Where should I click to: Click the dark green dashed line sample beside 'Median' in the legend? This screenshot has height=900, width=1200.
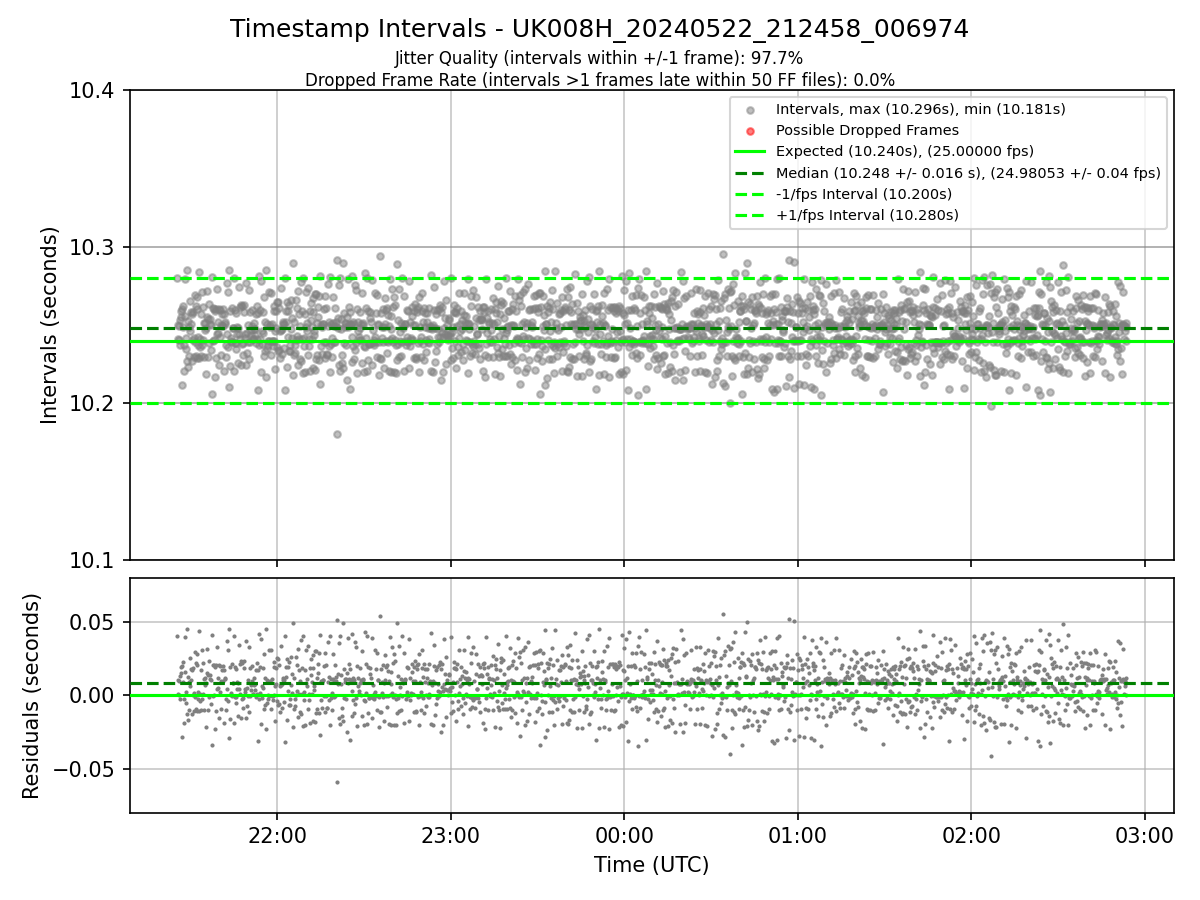(x=751, y=173)
